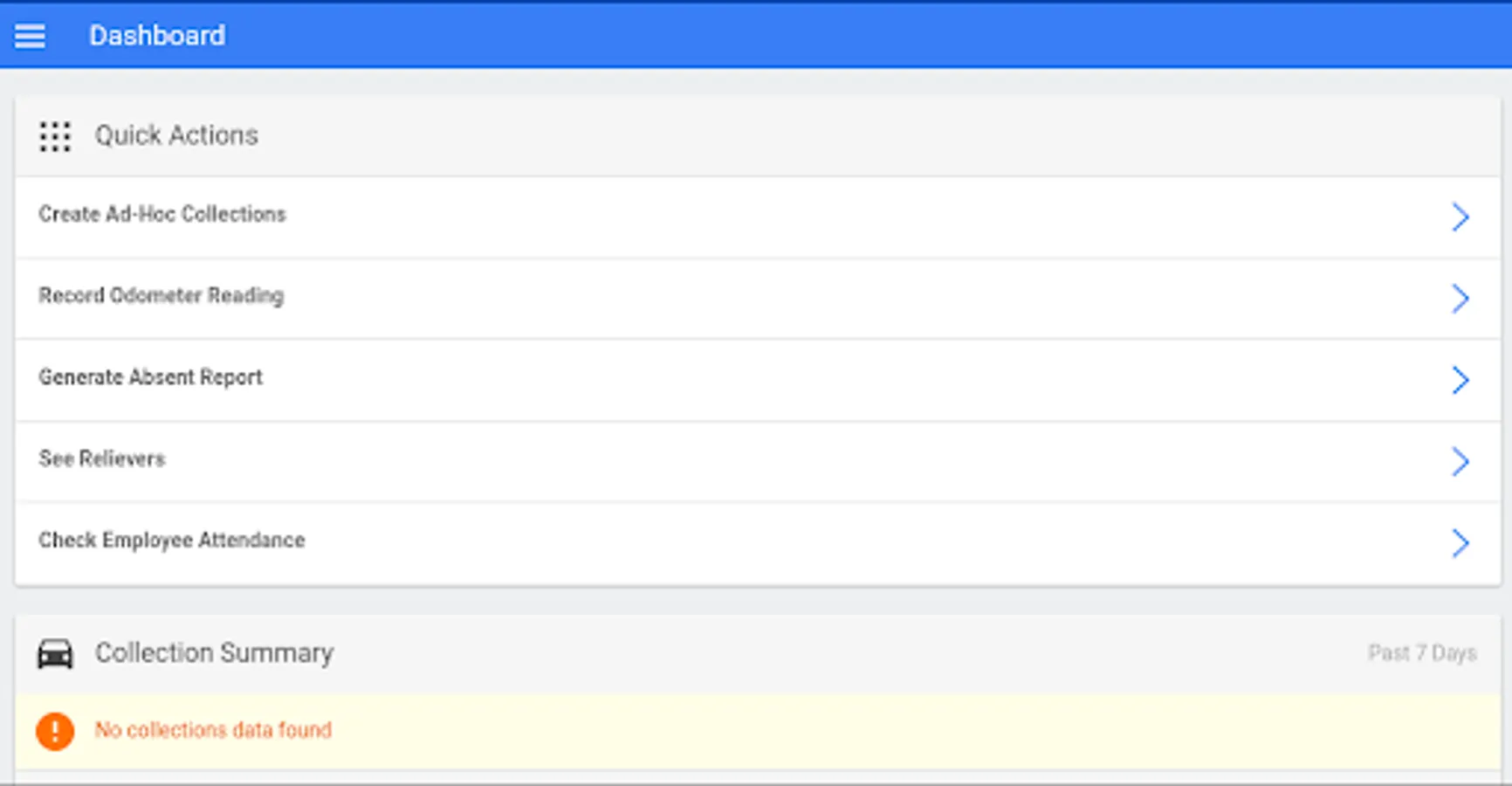The width and height of the screenshot is (1512, 786).
Task: Open the hamburger navigation menu
Action: pyautogui.click(x=30, y=36)
